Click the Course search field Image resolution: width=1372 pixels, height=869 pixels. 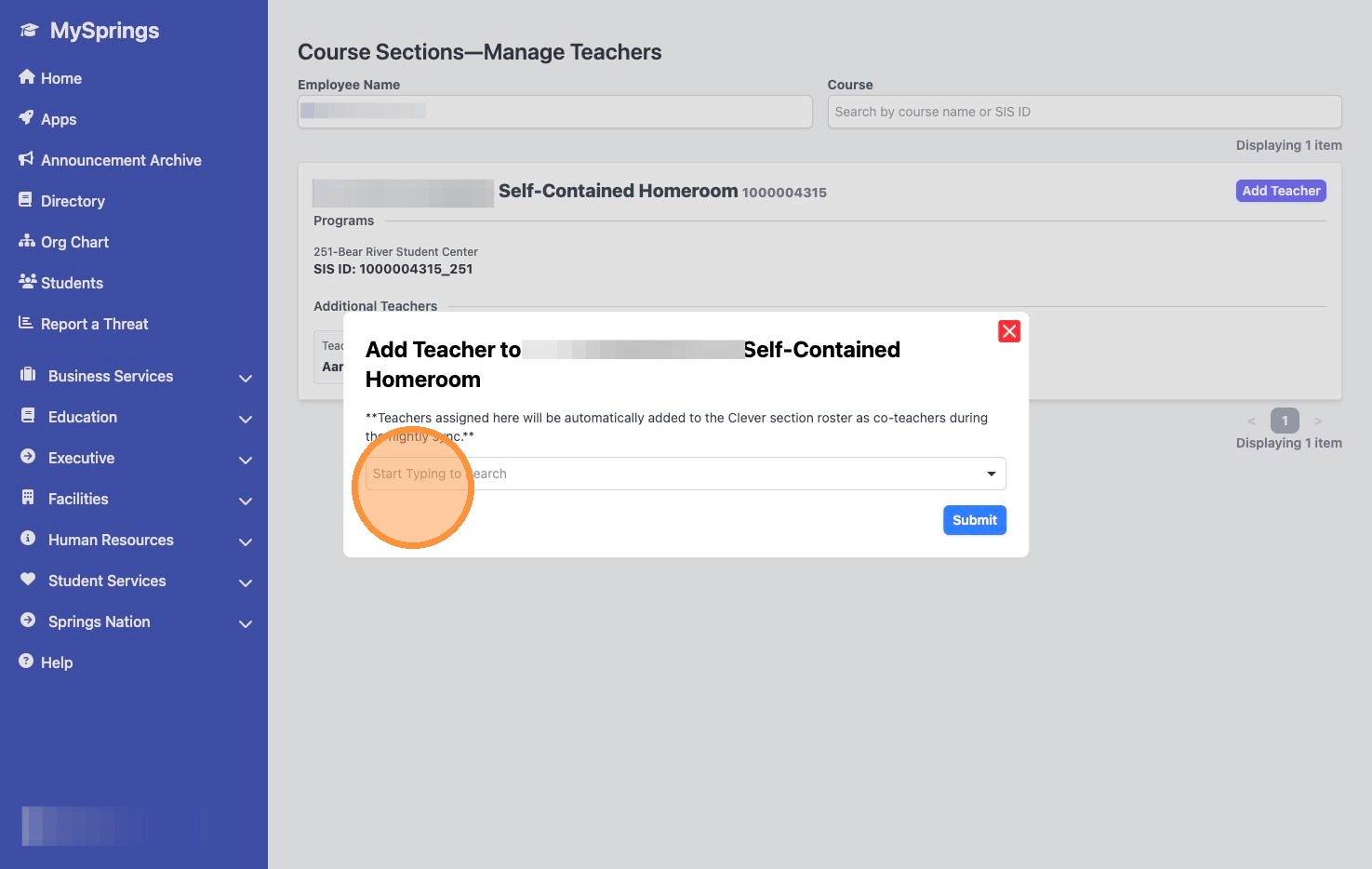(x=1084, y=112)
